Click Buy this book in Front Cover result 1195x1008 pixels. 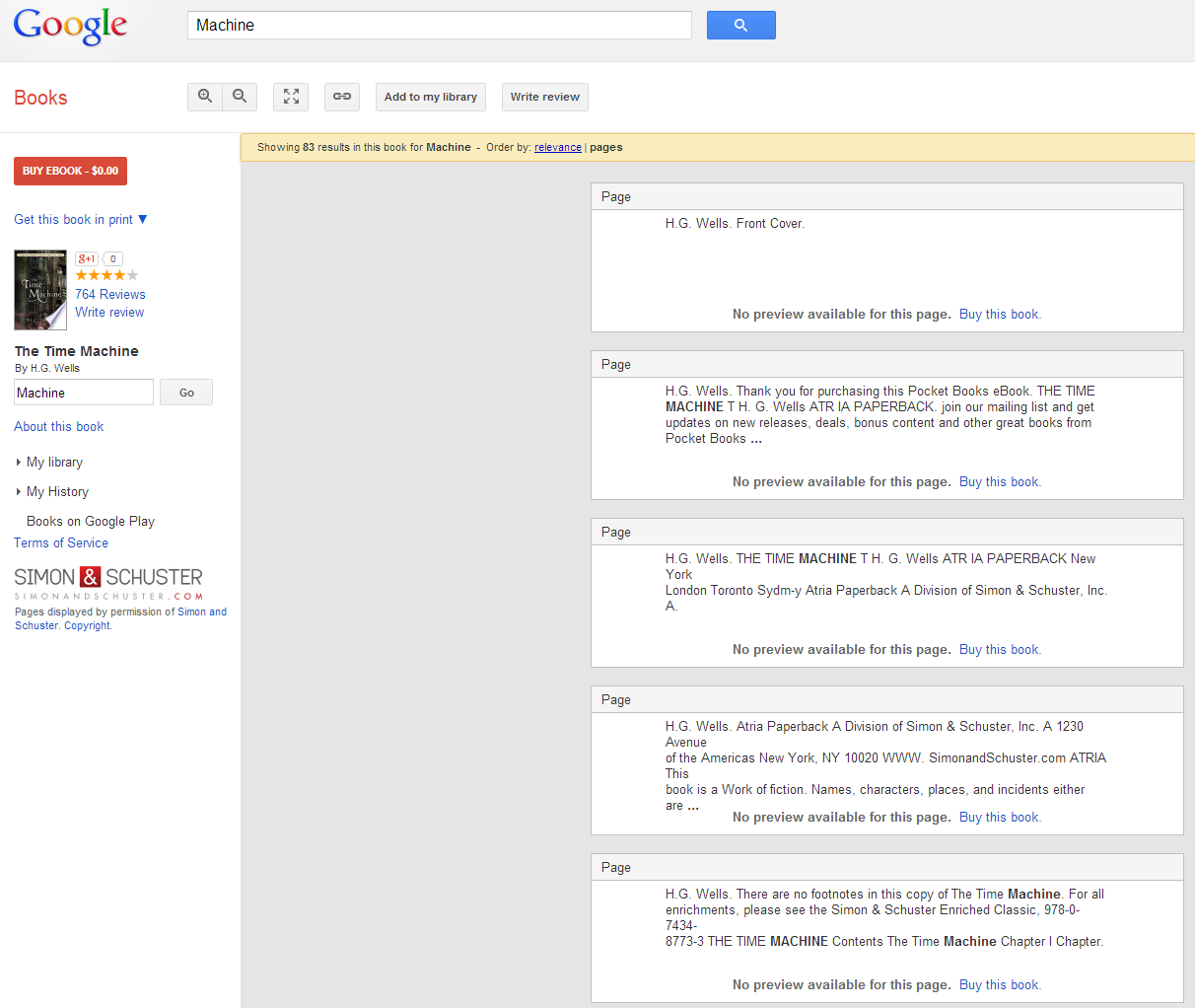1000,314
